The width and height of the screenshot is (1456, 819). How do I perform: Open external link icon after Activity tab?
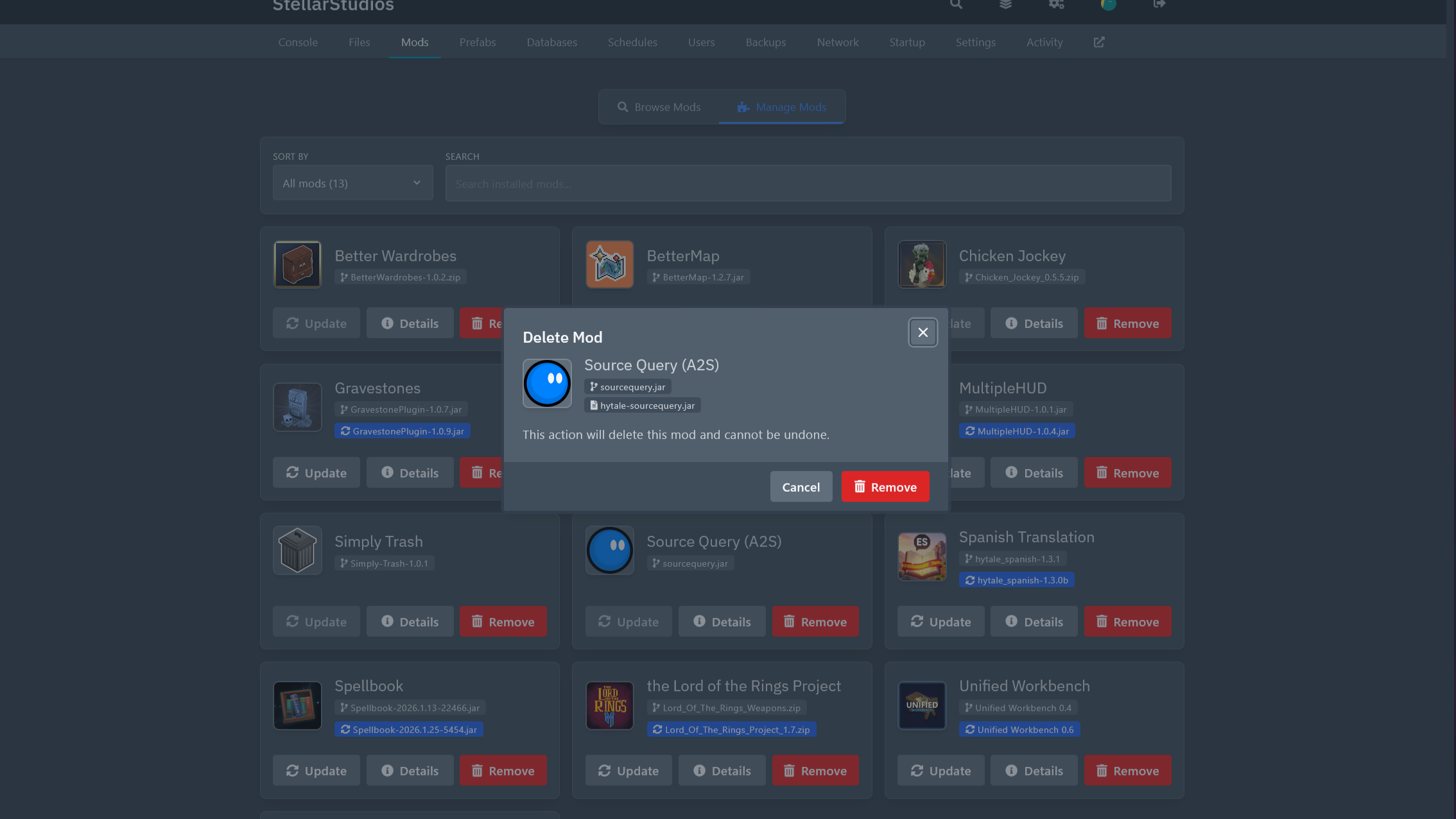[1099, 42]
